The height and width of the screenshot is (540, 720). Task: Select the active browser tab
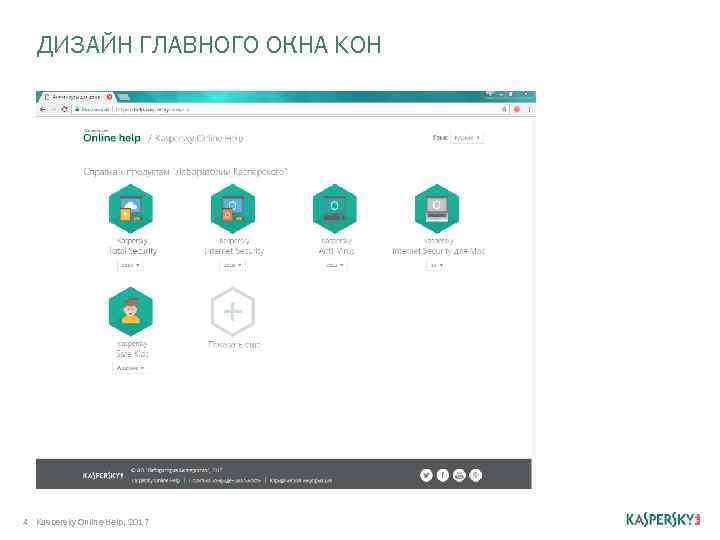76,97
